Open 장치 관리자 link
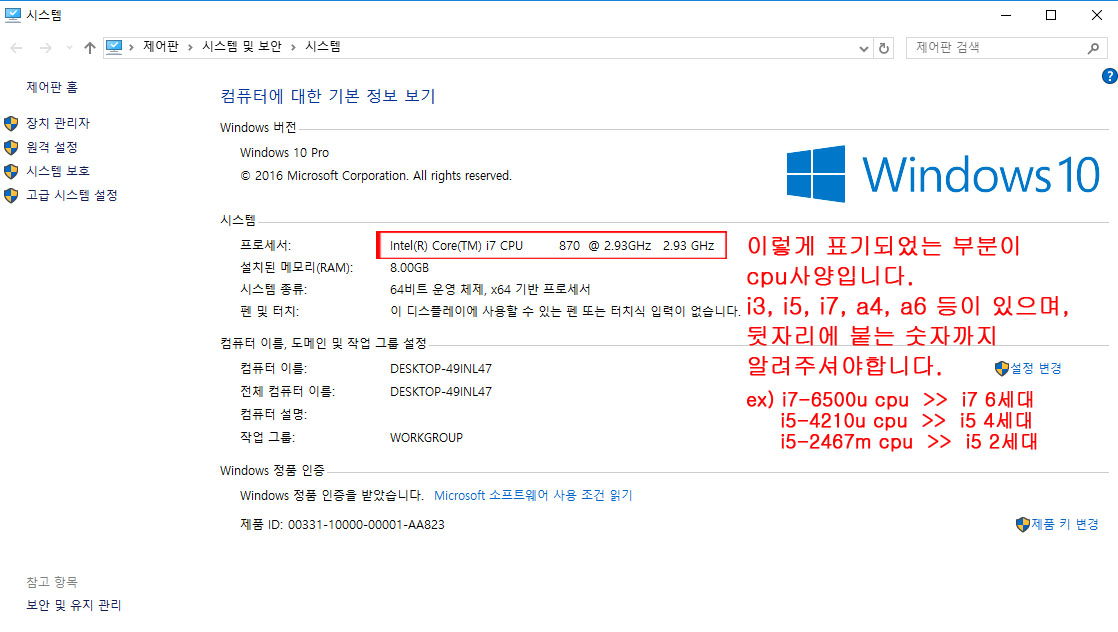Image resolution: width=1118 pixels, height=632 pixels. (x=58, y=123)
